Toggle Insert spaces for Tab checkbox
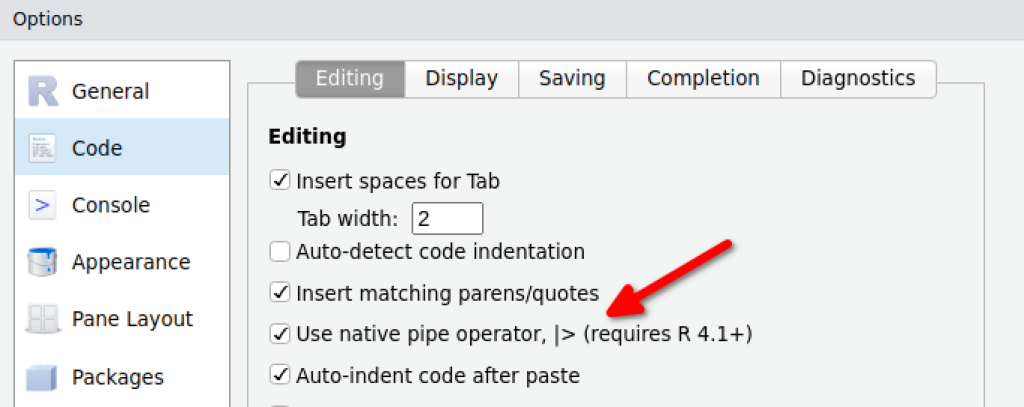 pyautogui.click(x=280, y=180)
